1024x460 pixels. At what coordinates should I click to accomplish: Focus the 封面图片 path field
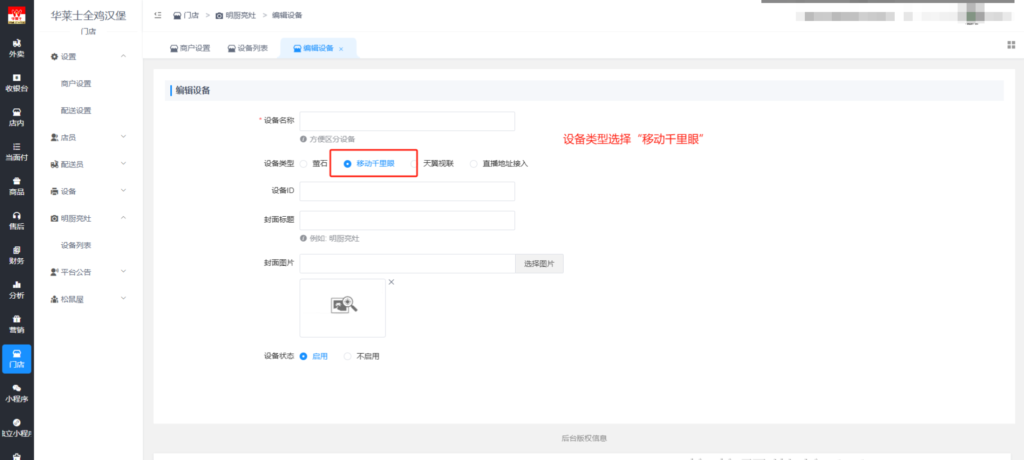[408, 264]
